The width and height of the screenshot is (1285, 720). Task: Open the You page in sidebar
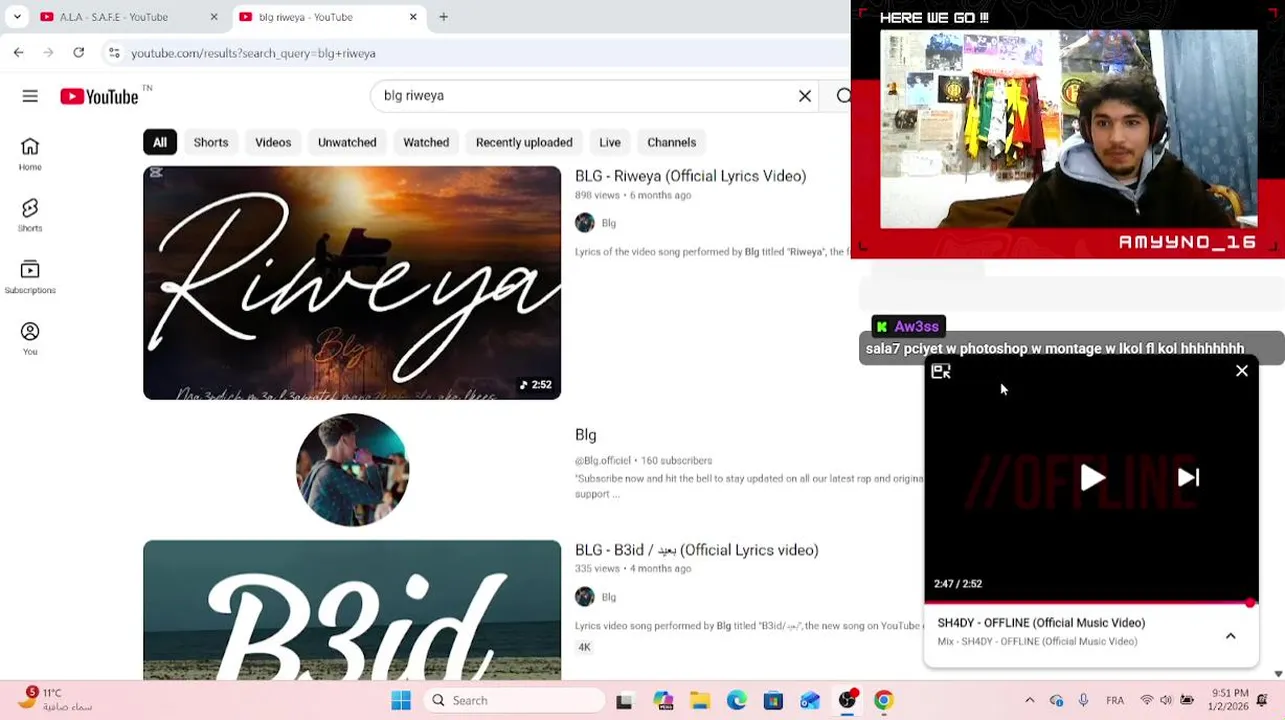pos(30,339)
